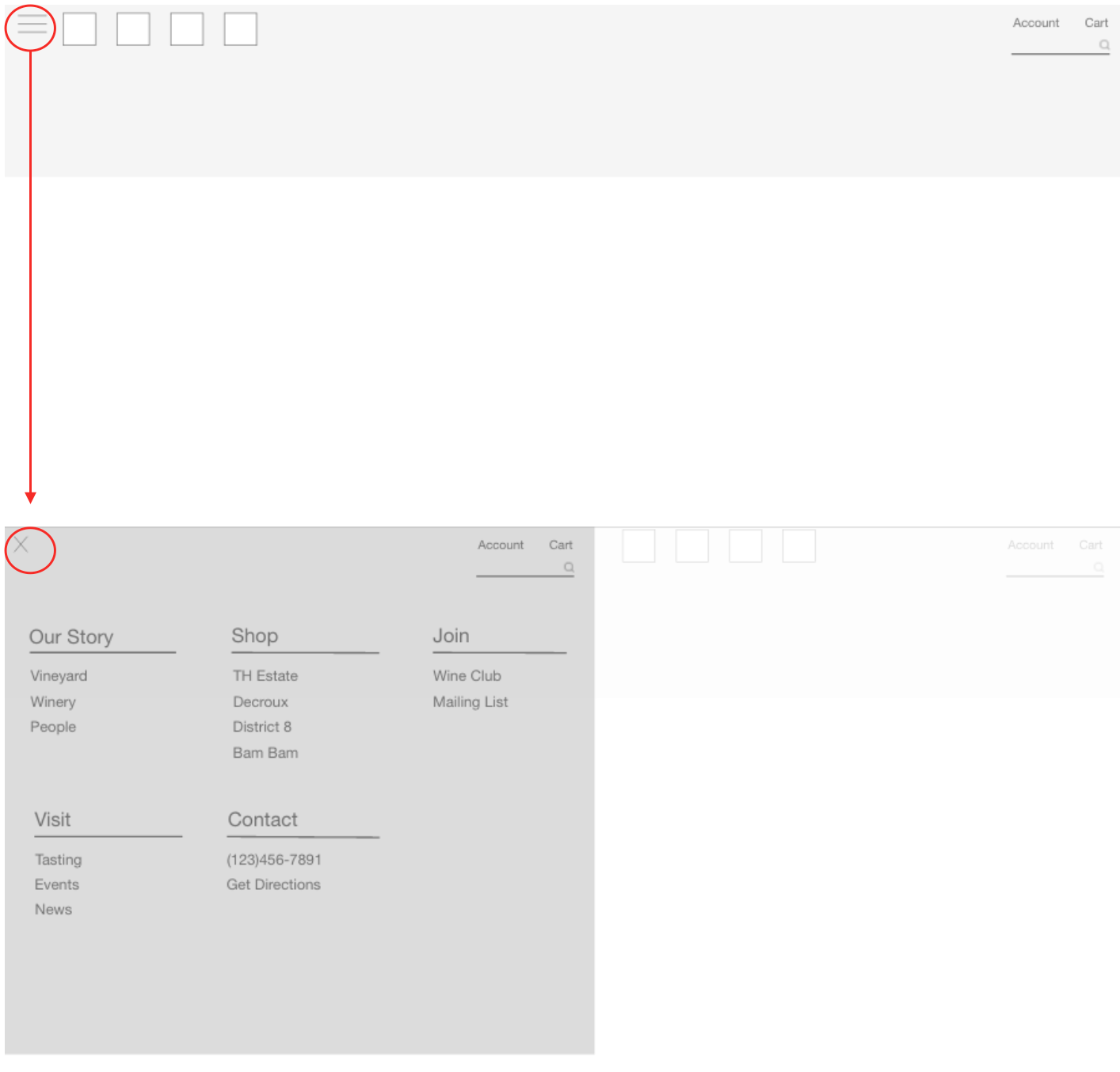Open the Wine Club link
The height and width of the screenshot is (1072, 1120).
coord(467,676)
